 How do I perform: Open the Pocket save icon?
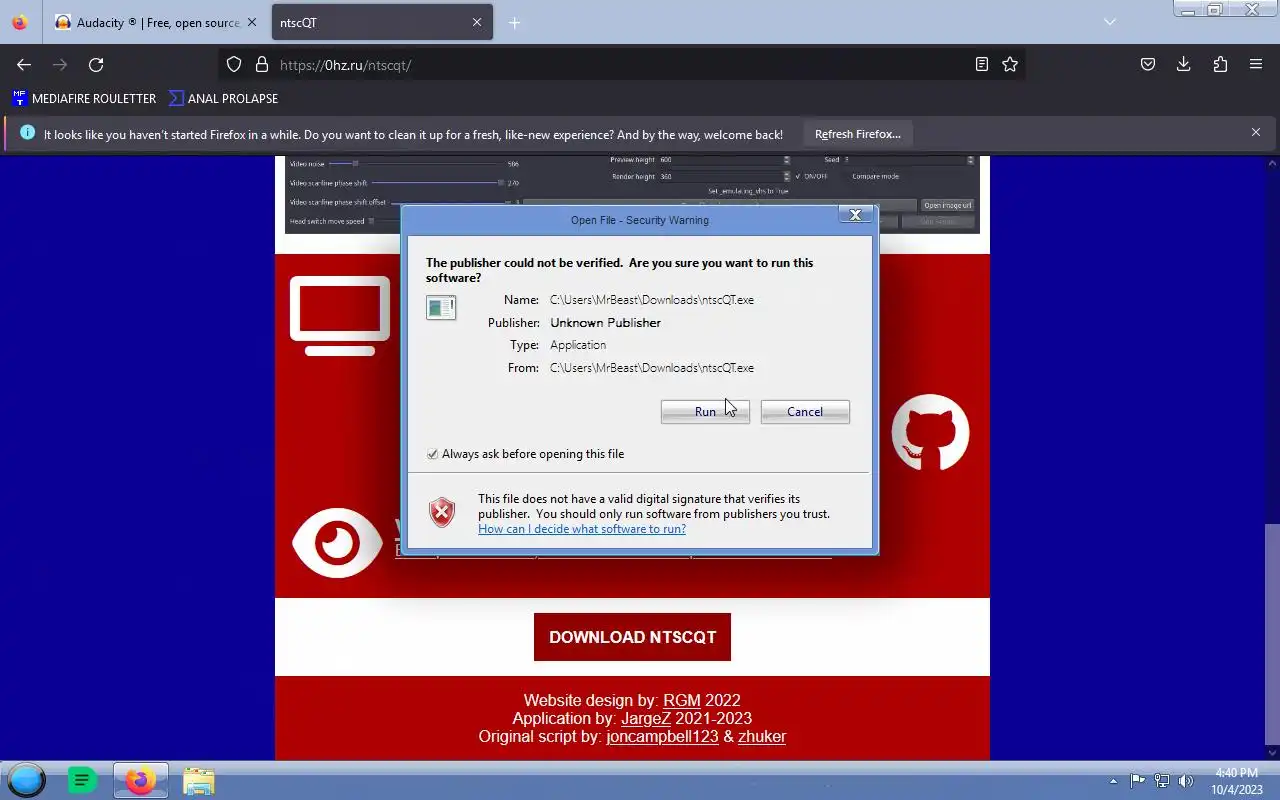[x=1148, y=64]
